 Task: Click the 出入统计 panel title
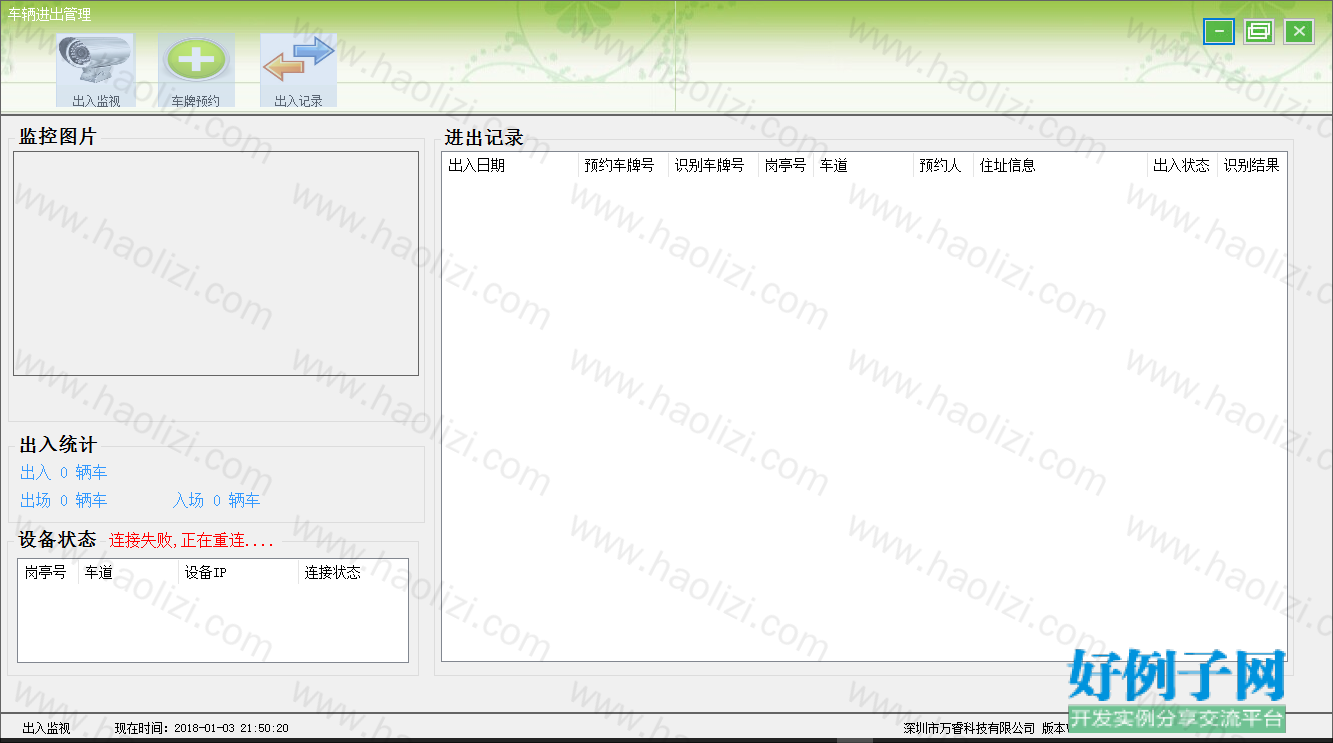(x=58, y=446)
